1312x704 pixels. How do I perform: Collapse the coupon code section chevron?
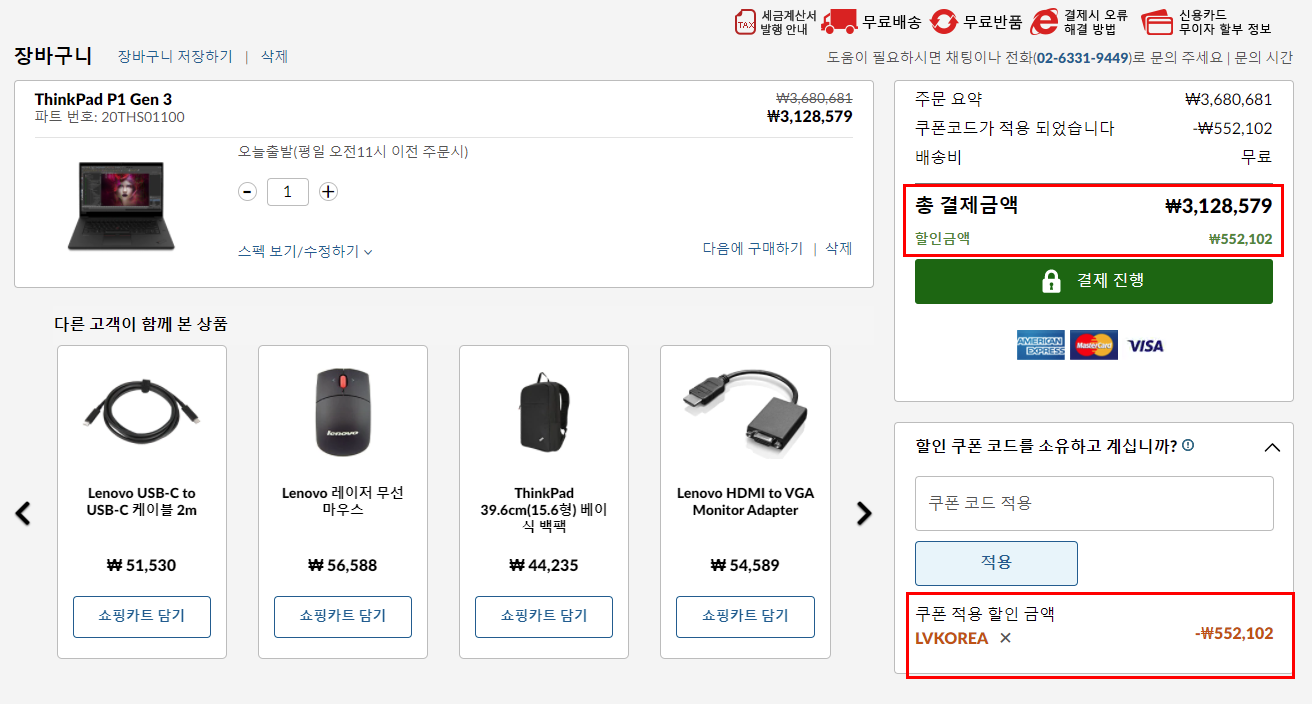coord(1272,447)
